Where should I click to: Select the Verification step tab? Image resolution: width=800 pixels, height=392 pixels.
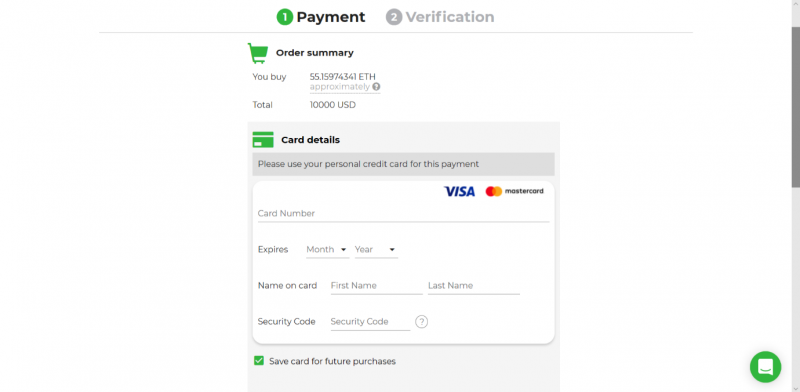440,17
